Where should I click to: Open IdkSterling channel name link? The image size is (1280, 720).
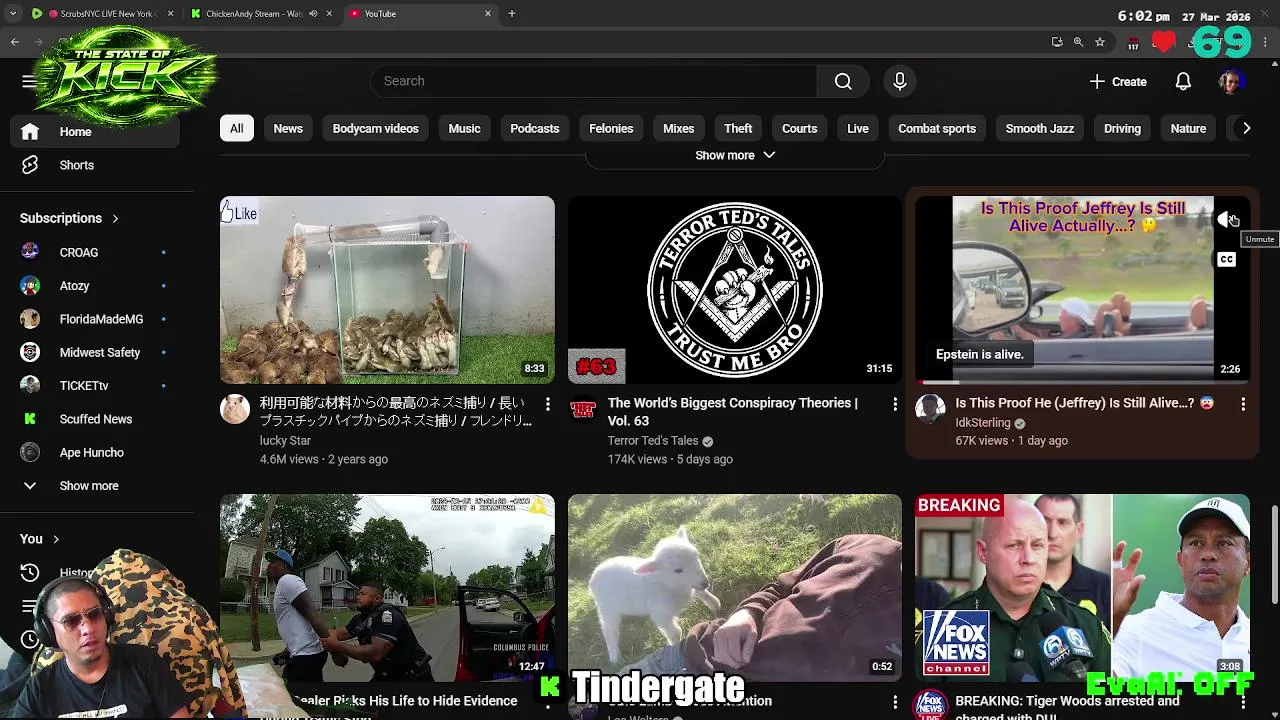tap(983, 423)
